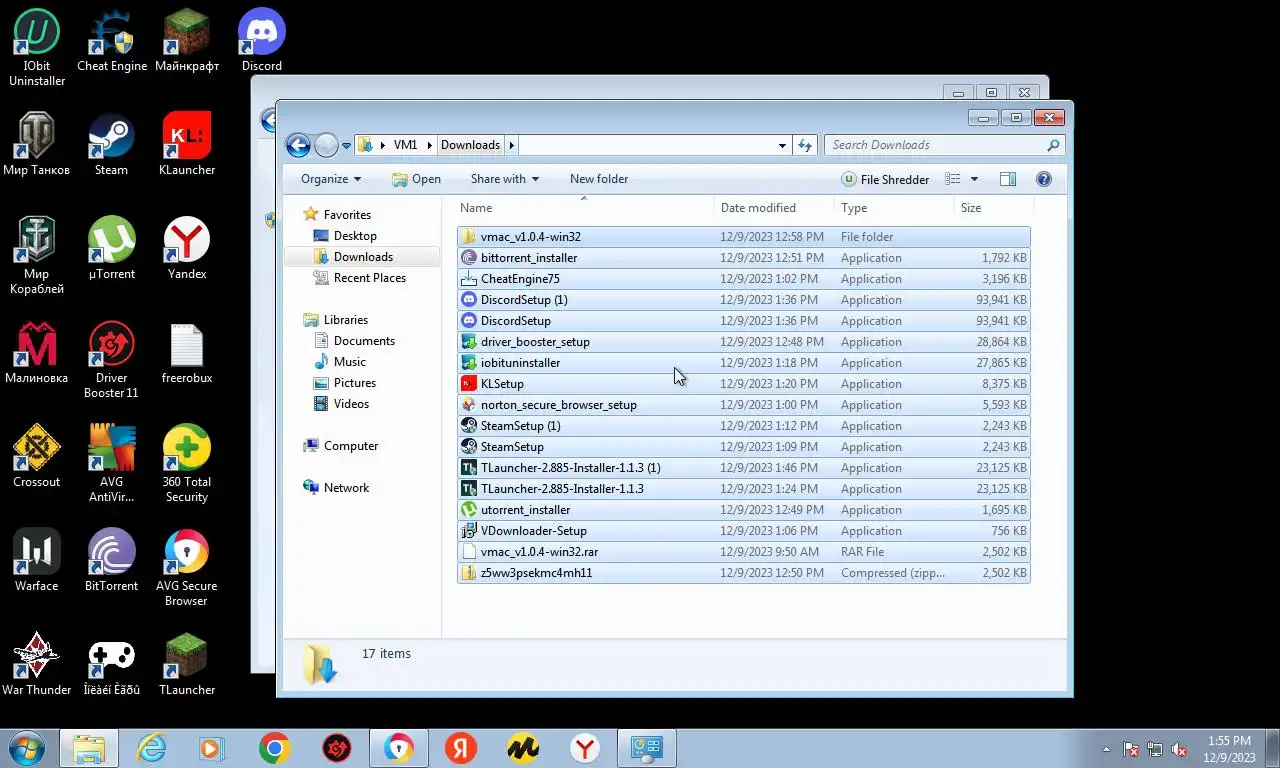The image size is (1280, 768).
Task: Select the Мир Кораблей desktop icon
Action: point(37,256)
